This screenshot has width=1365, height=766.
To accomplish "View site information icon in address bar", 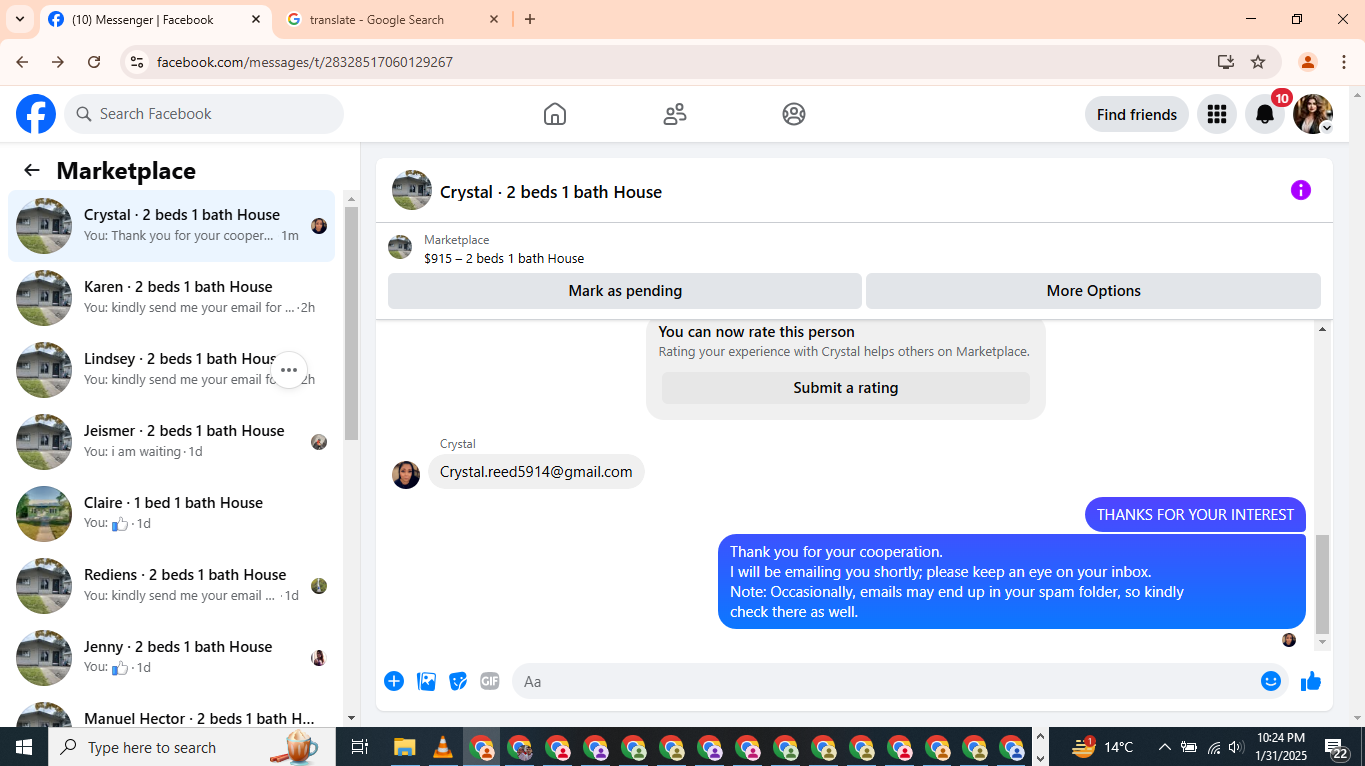I will pos(138,62).
